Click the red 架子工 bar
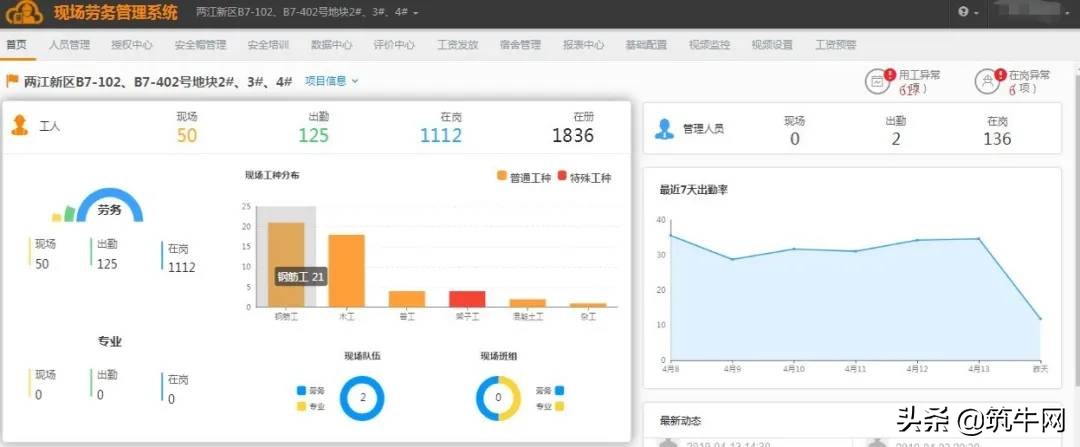This screenshot has width=1080, height=447. pyautogui.click(x=467, y=299)
